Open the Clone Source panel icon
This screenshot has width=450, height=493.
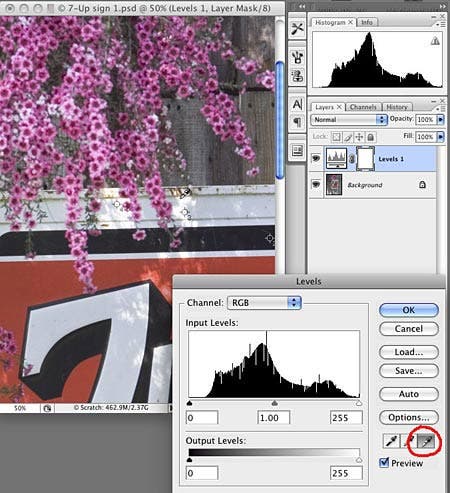[x=297, y=76]
